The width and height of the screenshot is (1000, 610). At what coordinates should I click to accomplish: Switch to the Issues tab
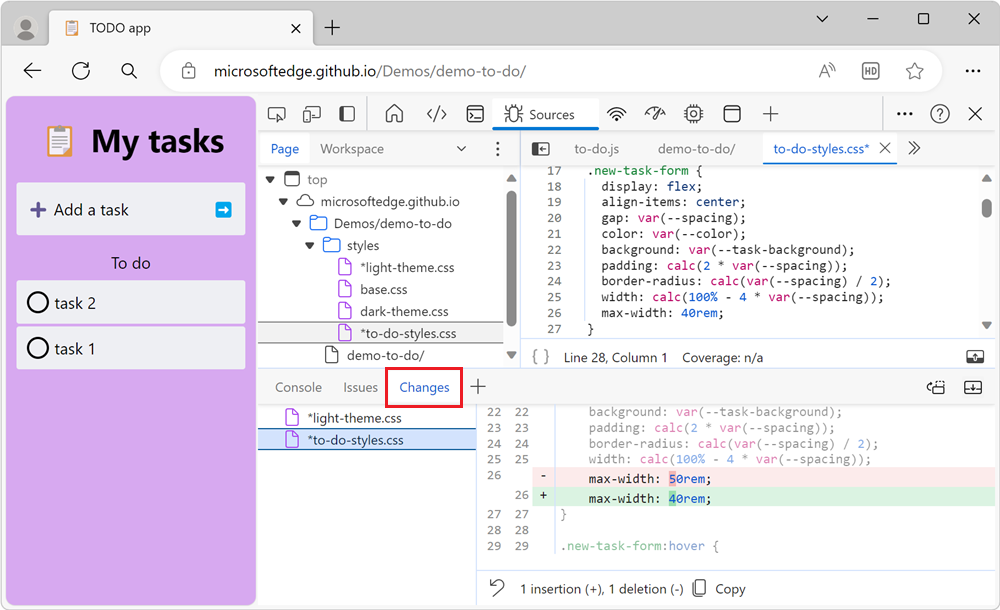coord(360,387)
